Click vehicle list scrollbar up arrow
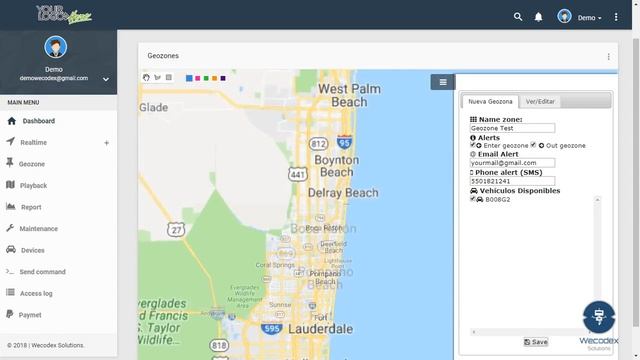Screen dimensions: 640x360 (x=597, y=200)
